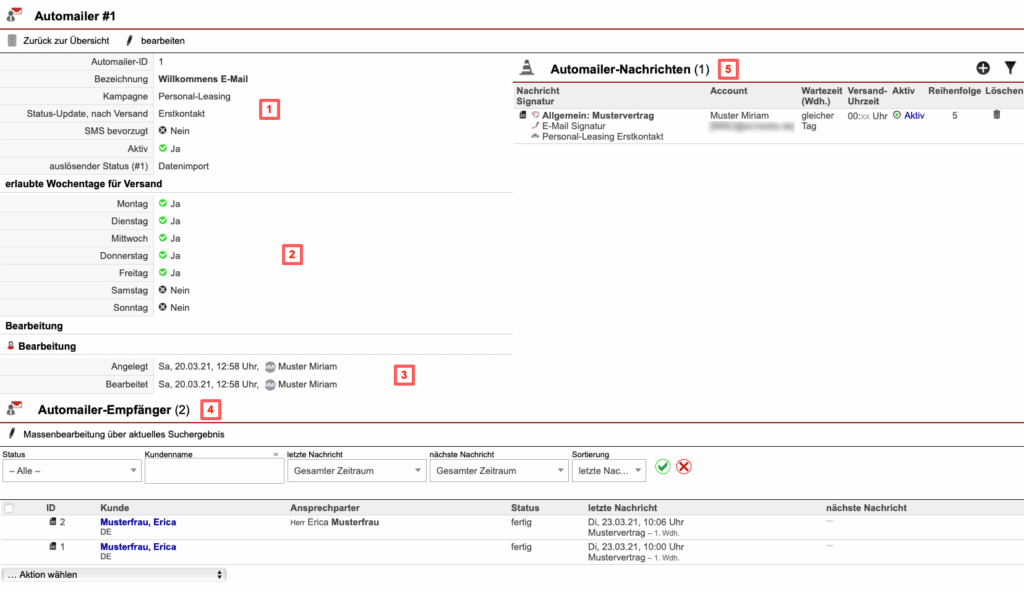The image size is (1024, 592).
Task: Click Zurück zur Übersicht
Action: coord(70,41)
